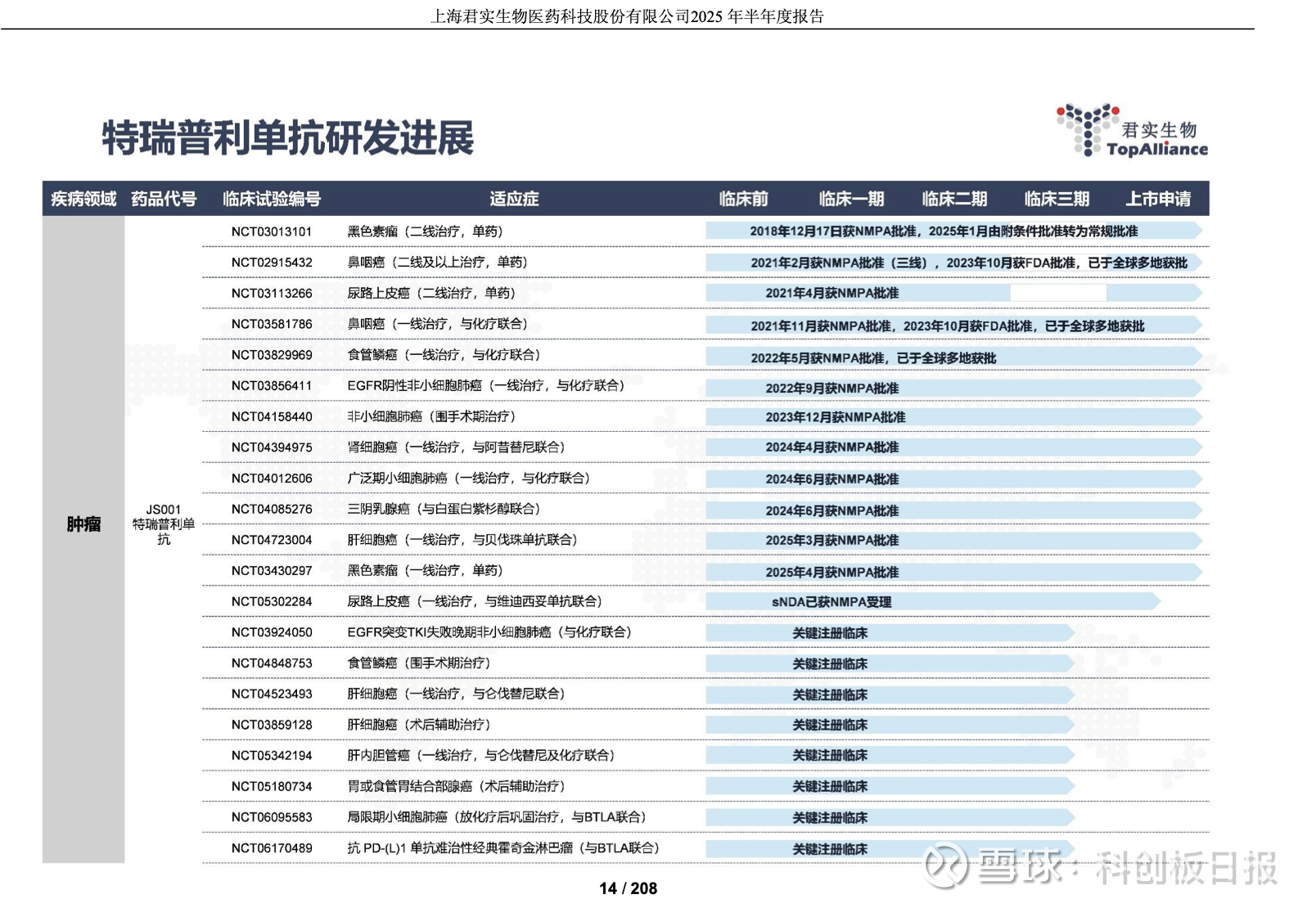Select trial number NCT04848753
This screenshot has width=1316, height=908.
[x=272, y=663]
